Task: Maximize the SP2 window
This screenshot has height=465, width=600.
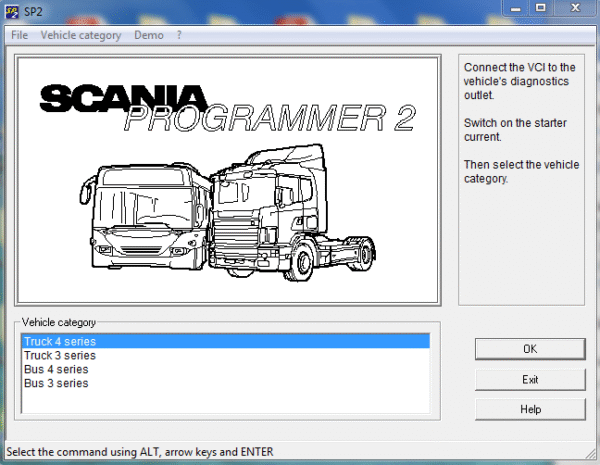Action: (x=541, y=8)
